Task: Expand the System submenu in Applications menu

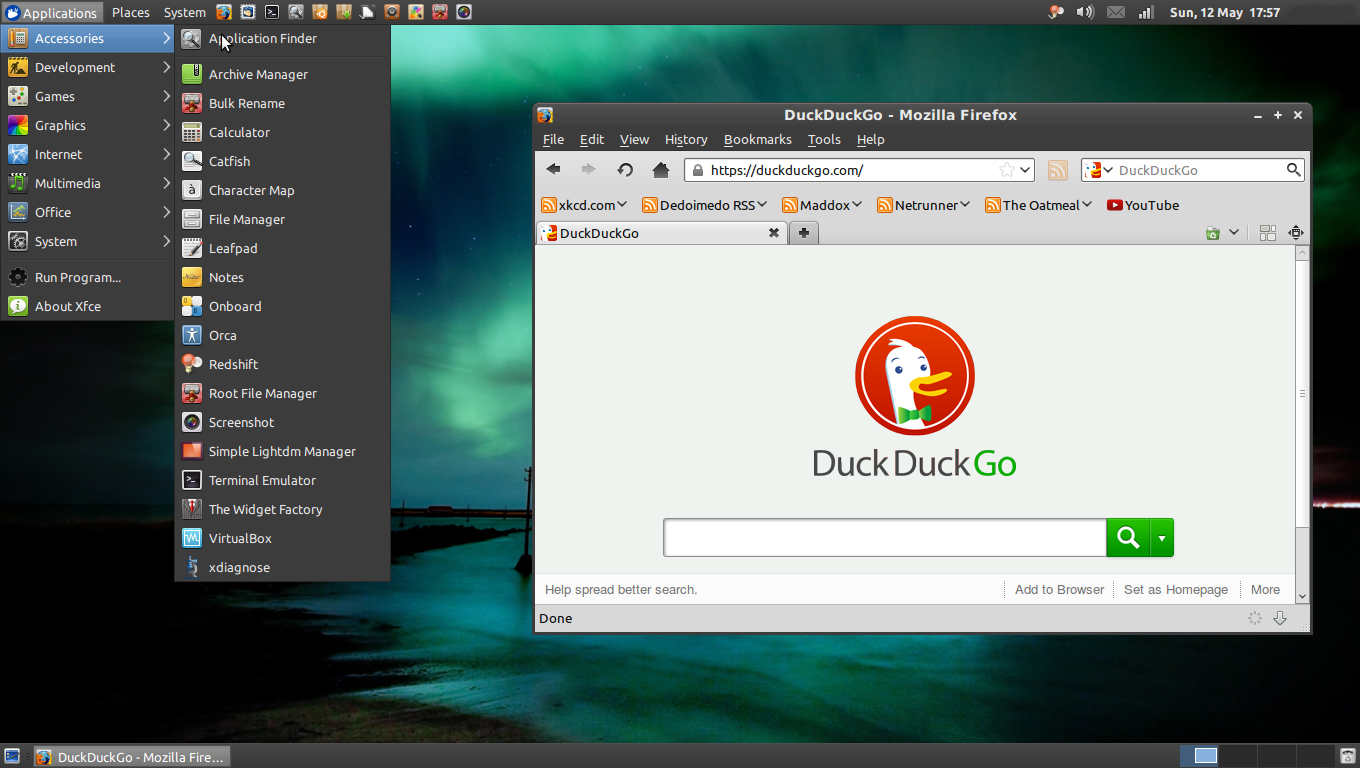Action: click(x=88, y=241)
